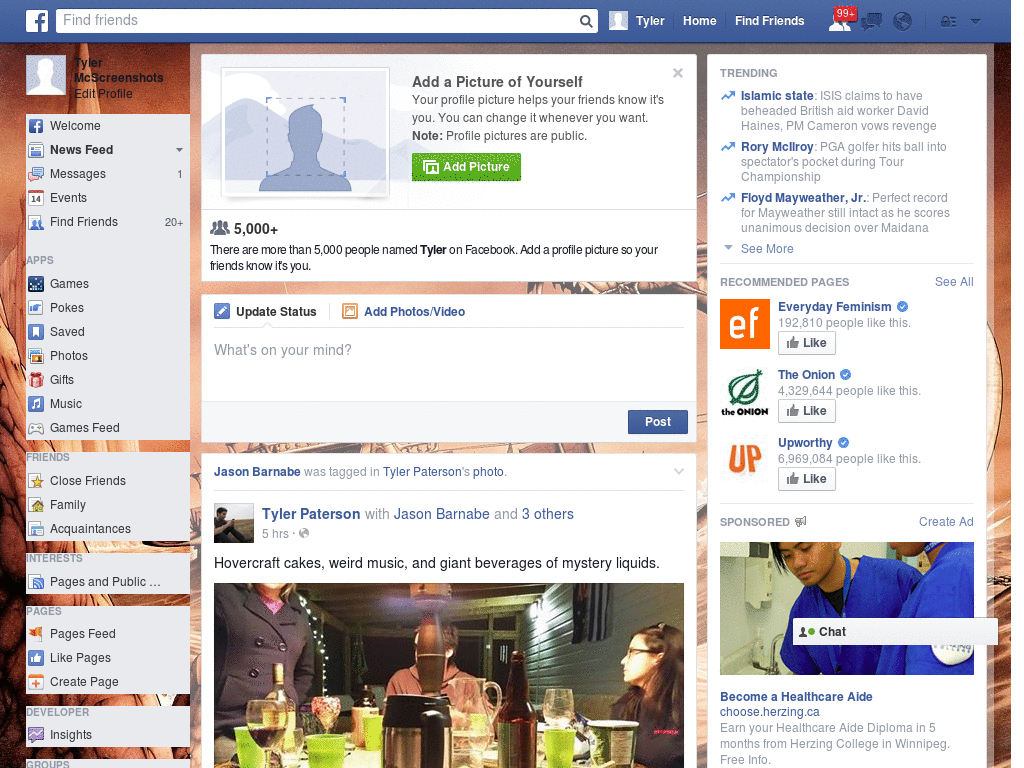Open friend requests icon with 99+ badge
The image size is (1024, 768).
coord(841,21)
